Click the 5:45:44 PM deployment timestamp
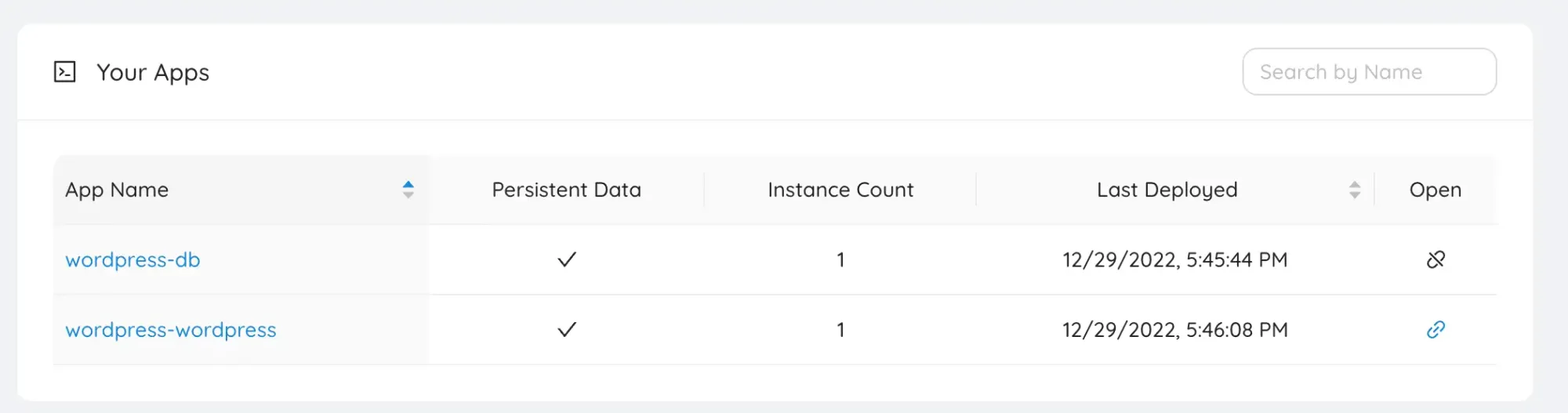Viewport: 1568px width, 413px height. point(1174,260)
